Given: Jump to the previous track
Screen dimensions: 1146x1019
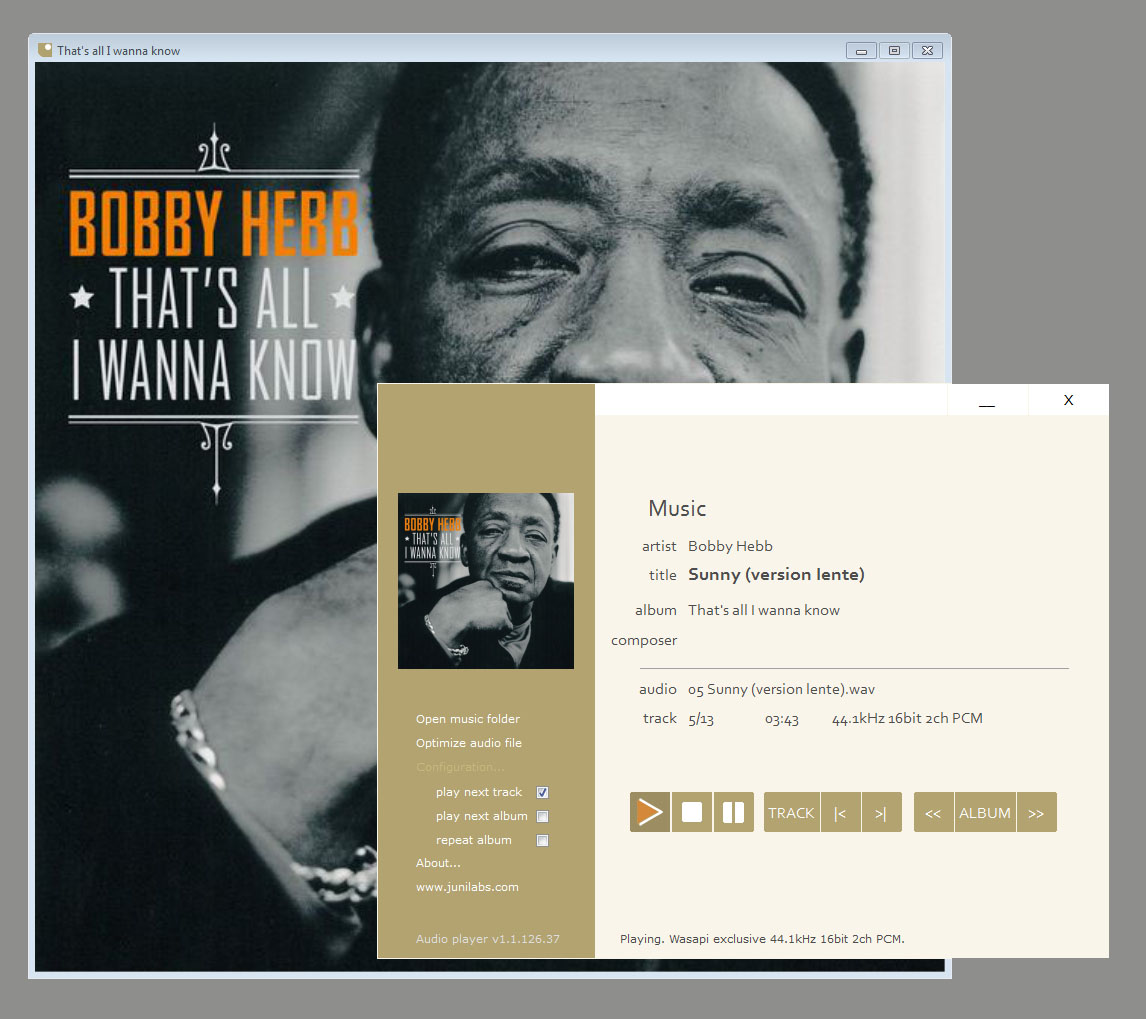Looking at the screenshot, I should coord(840,812).
